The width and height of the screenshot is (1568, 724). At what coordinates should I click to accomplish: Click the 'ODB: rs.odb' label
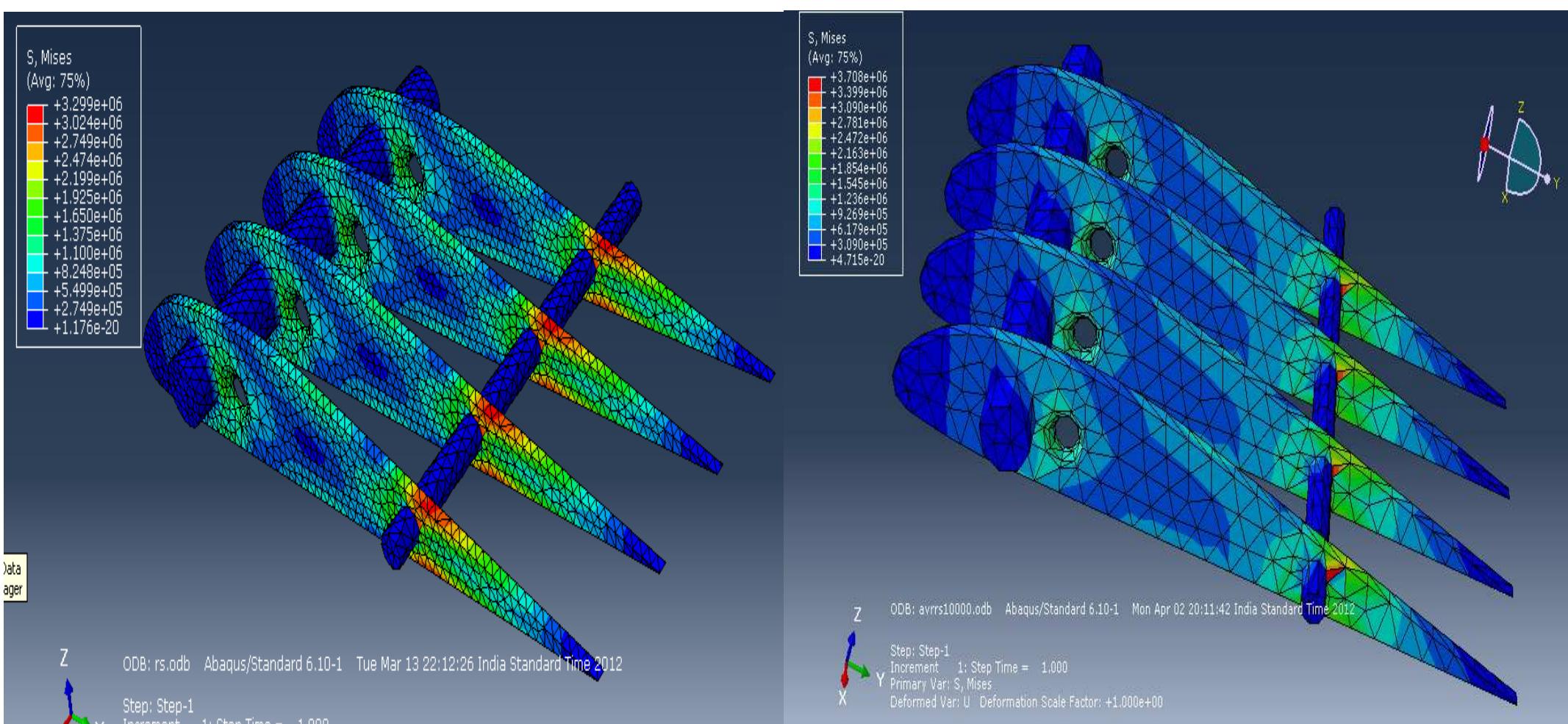coord(156,664)
